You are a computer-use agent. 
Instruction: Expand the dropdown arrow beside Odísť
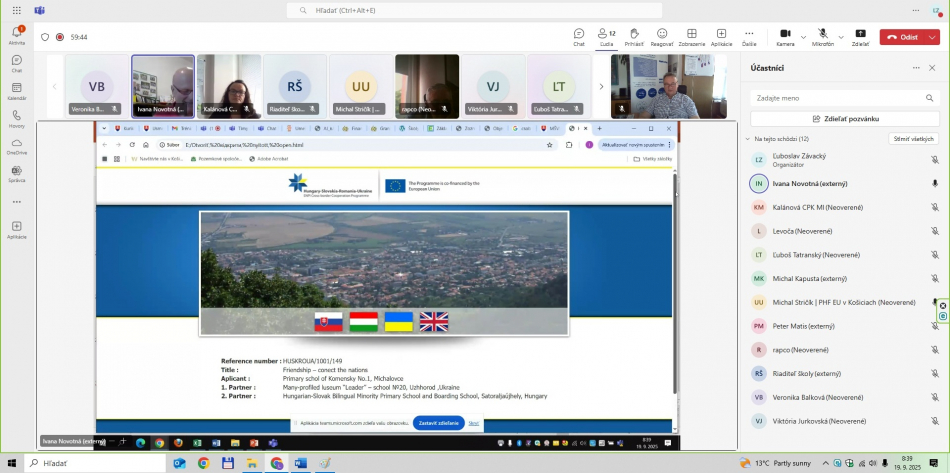click(934, 37)
